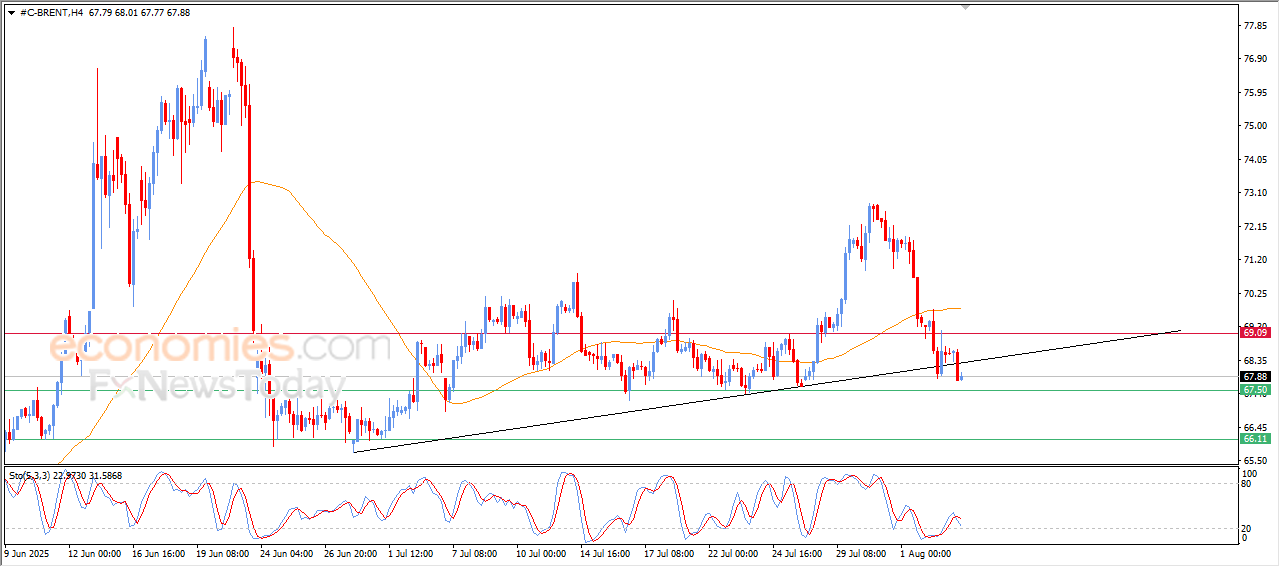This screenshot has width=1280, height=567.
Task: Click the 76.90 price axis value
Action: pyautogui.click(x=1255, y=59)
